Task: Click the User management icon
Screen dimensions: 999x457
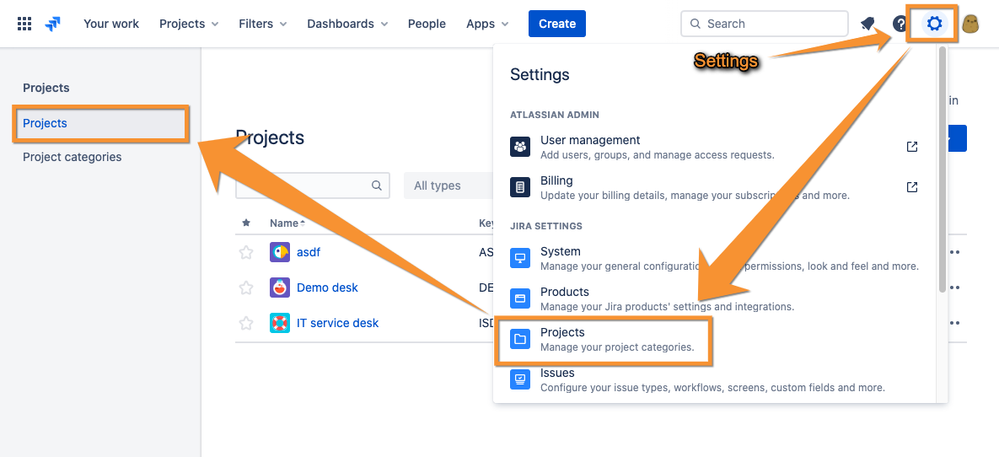Action: point(520,147)
